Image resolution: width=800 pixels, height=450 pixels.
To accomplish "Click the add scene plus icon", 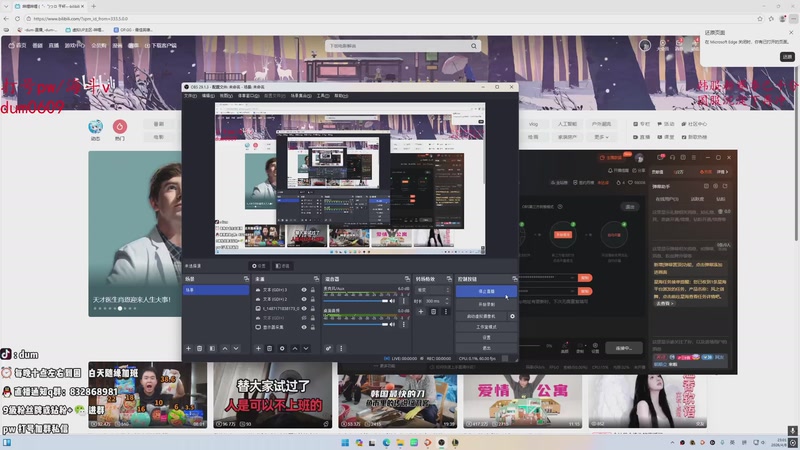I will tap(188, 348).
